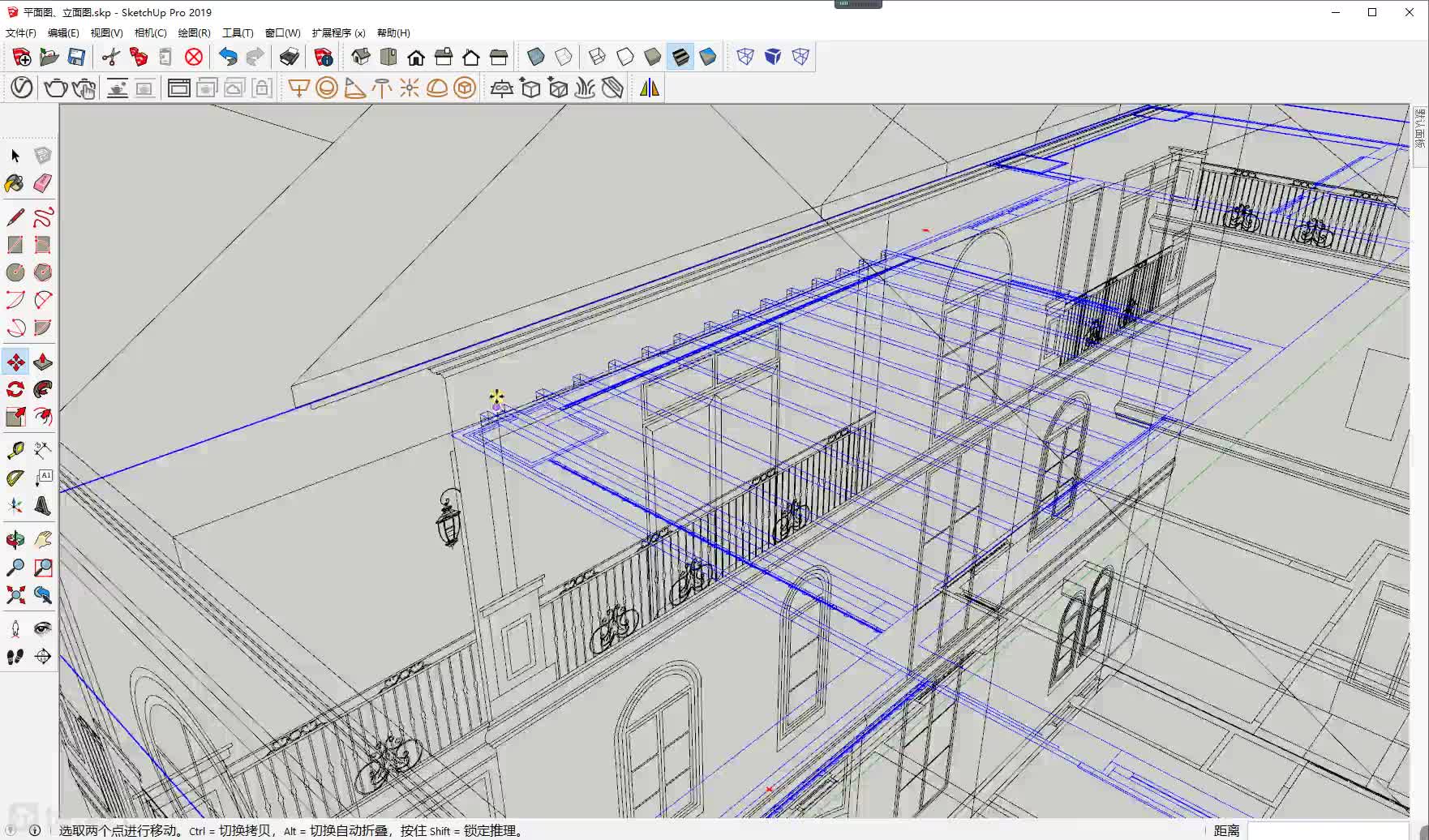Choose the Rotated Rectangle tool
The height and width of the screenshot is (840, 1429).
pos(43,245)
